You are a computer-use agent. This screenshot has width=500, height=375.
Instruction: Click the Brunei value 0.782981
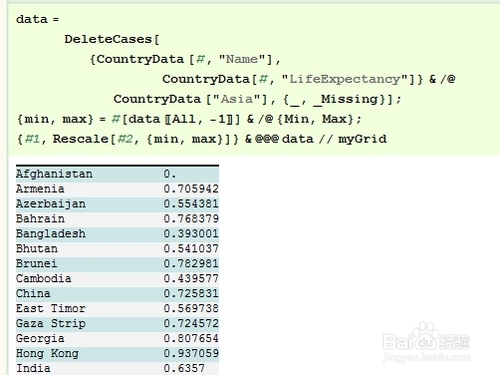point(191,264)
